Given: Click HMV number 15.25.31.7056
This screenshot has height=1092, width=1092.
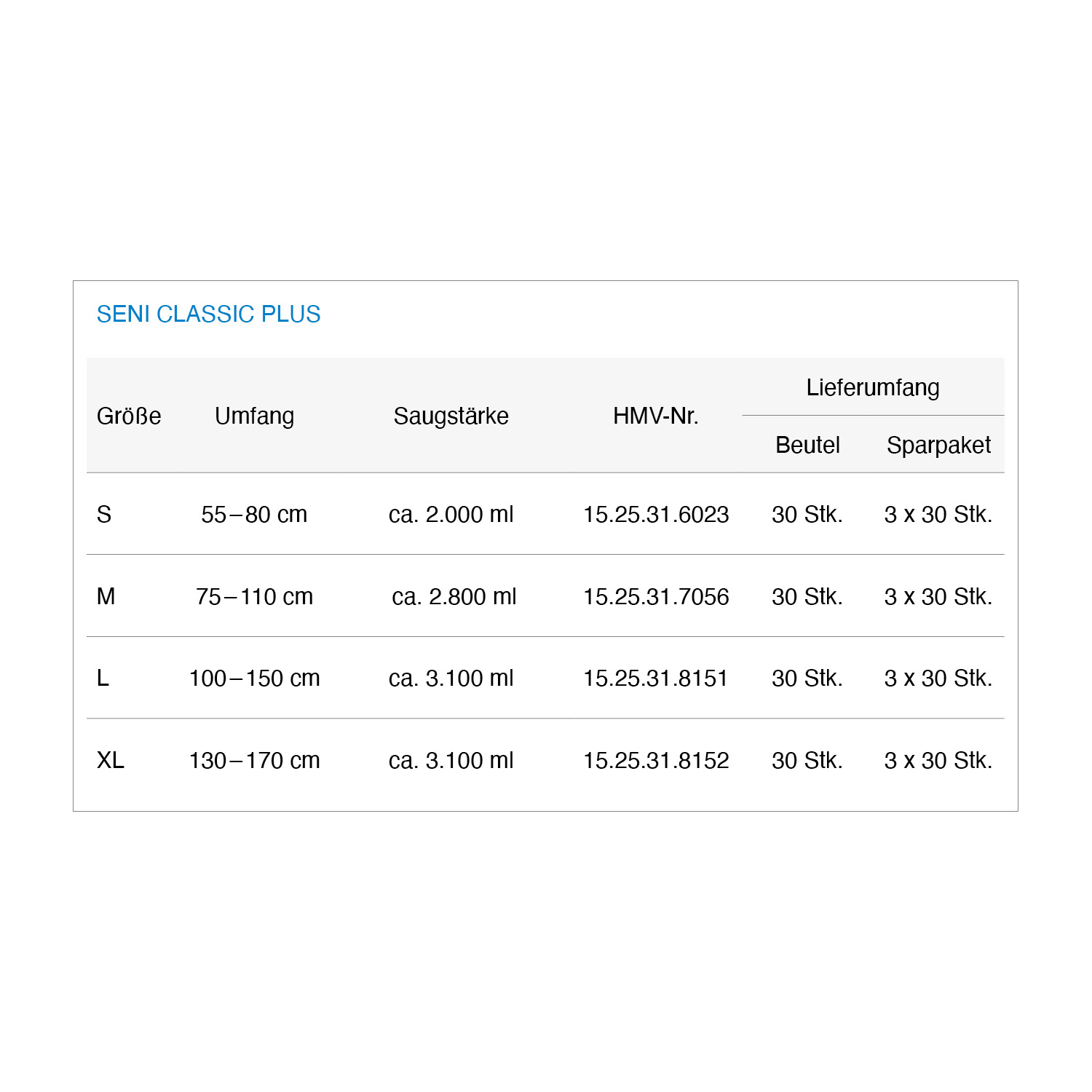Looking at the screenshot, I should point(656,597).
